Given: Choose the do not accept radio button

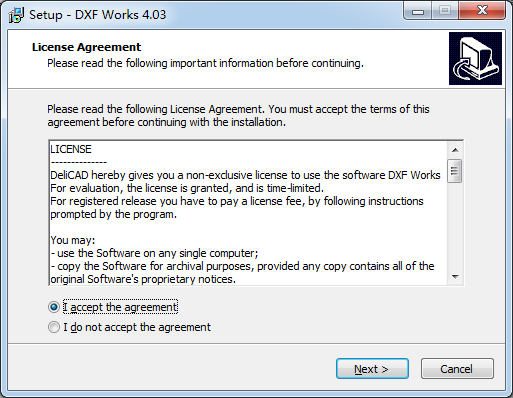Looking at the screenshot, I should pos(54,327).
